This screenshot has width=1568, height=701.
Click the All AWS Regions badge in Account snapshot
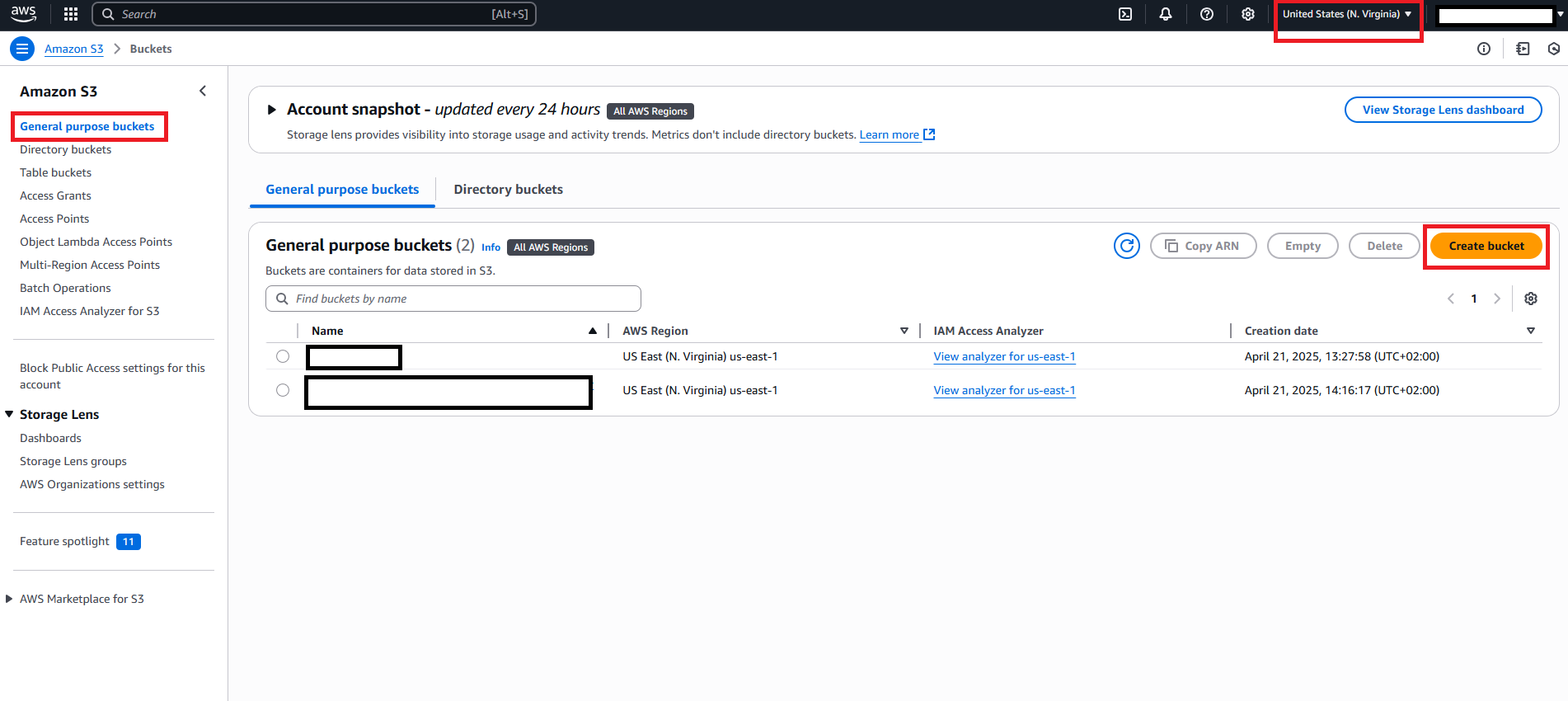tap(650, 111)
